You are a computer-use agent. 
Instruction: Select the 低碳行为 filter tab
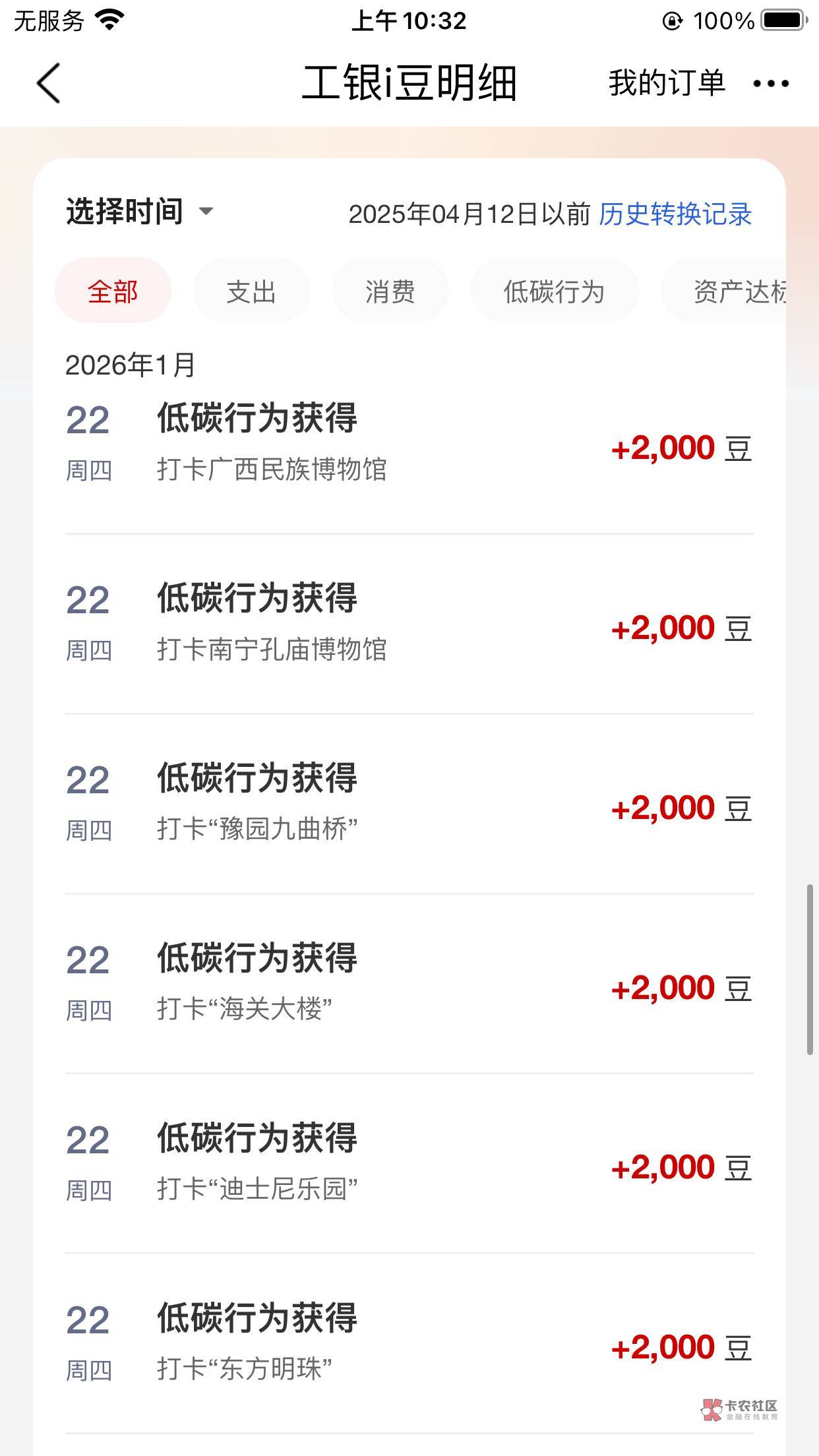click(554, 291)
